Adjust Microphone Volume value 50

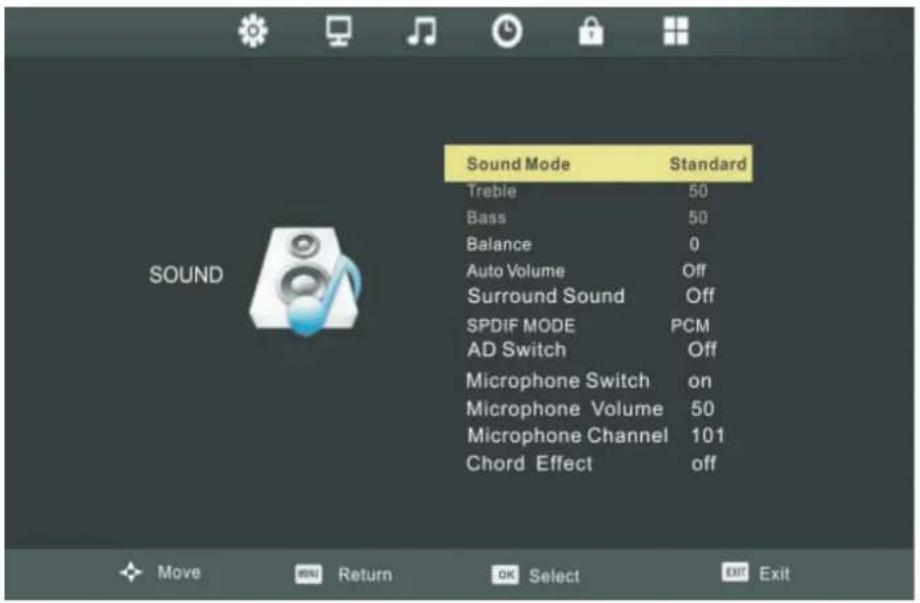[702, 409]
